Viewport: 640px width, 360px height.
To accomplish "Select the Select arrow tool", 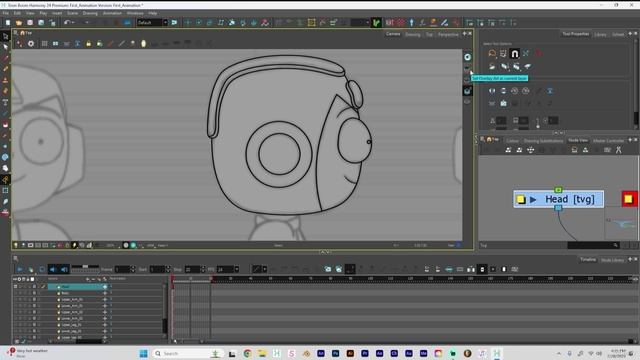I will [x=5, y=47].
